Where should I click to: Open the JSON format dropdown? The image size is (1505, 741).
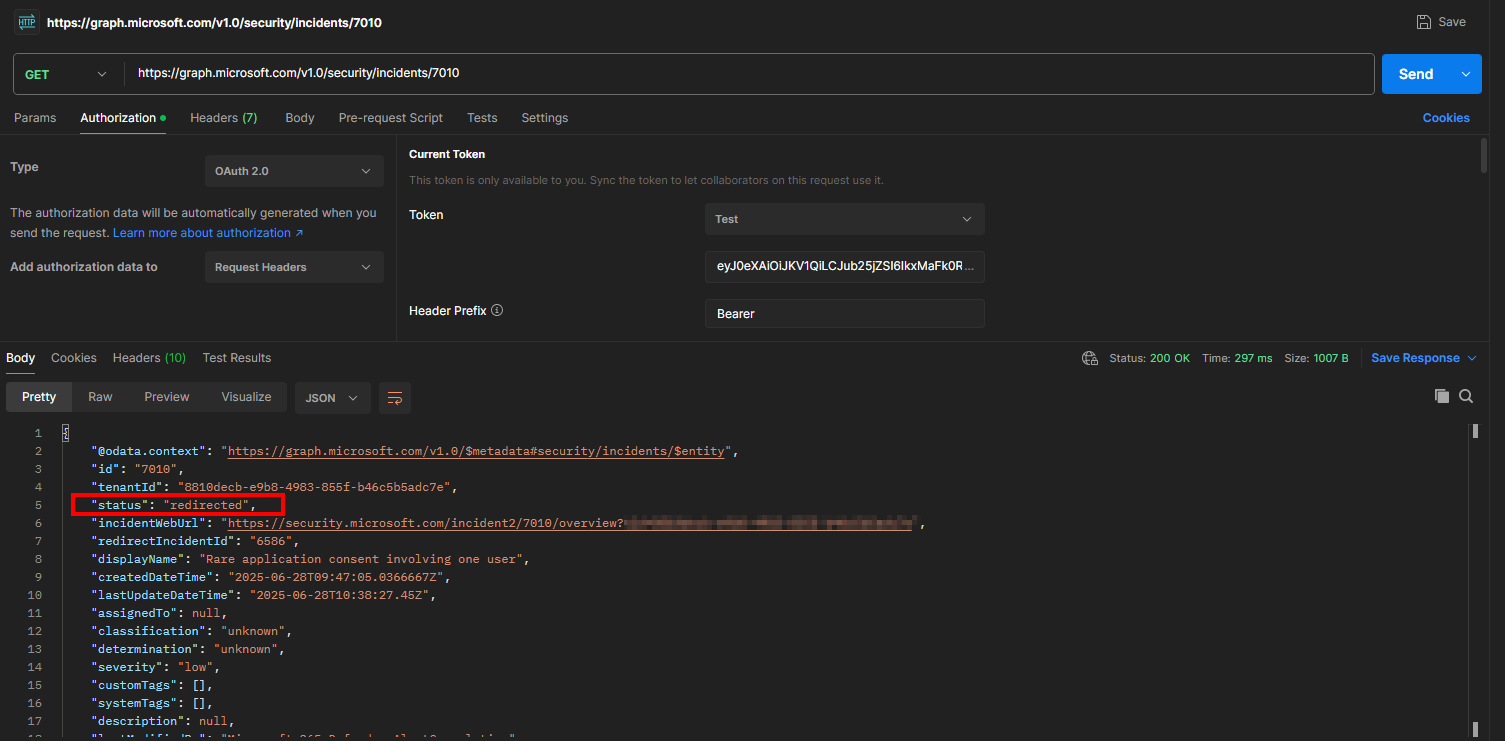coord(332,398)
